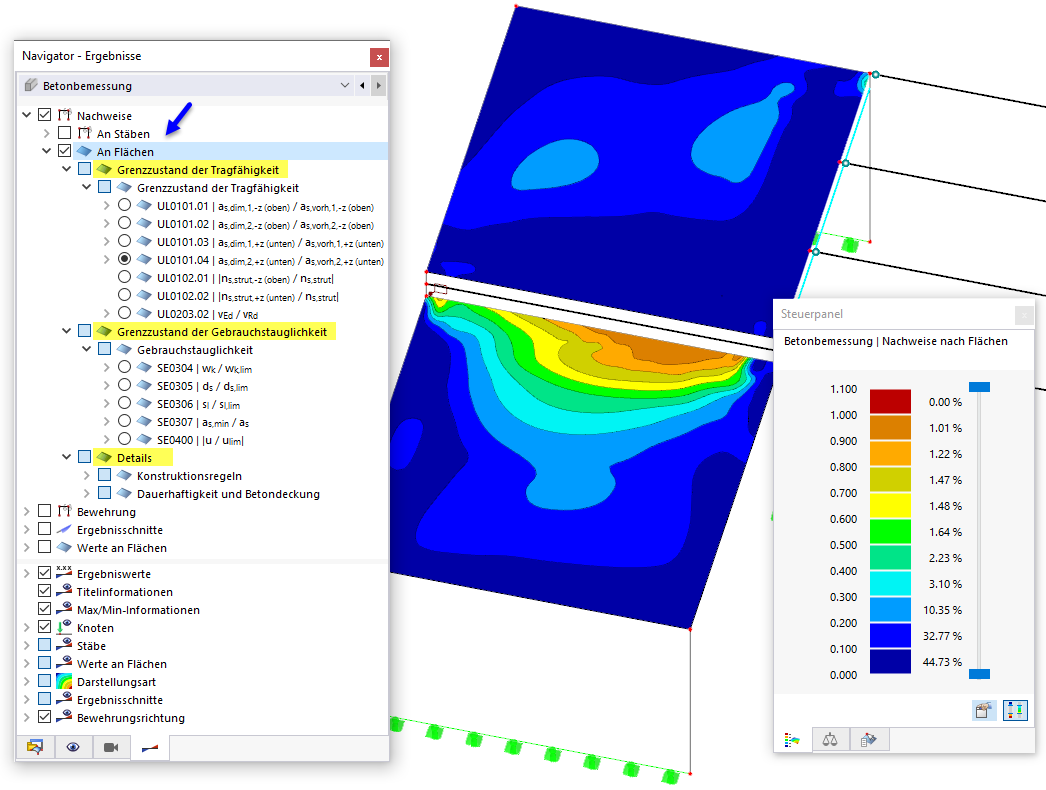Close the Steuerpanel
The height and width of the screenshot is (790, 1046).
coord(1023,314)
